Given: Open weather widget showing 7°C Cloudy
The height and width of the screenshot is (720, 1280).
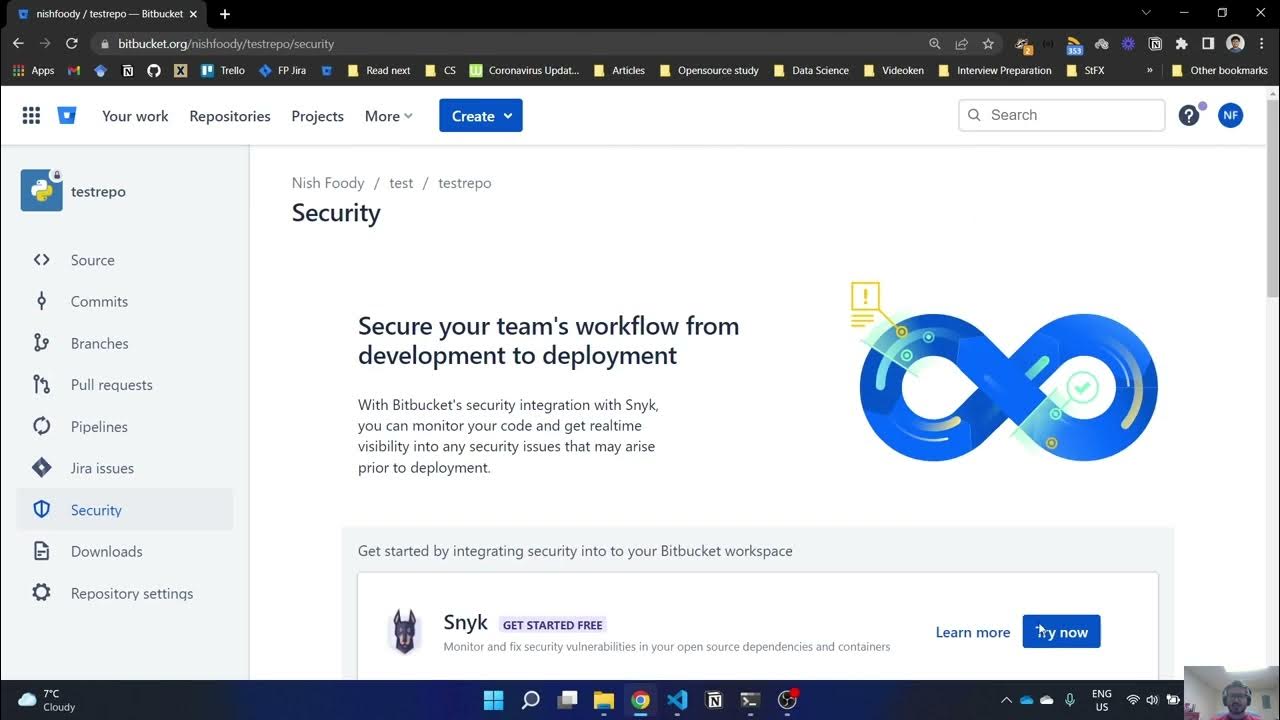Looking at the screenshot, I should 46,700.
